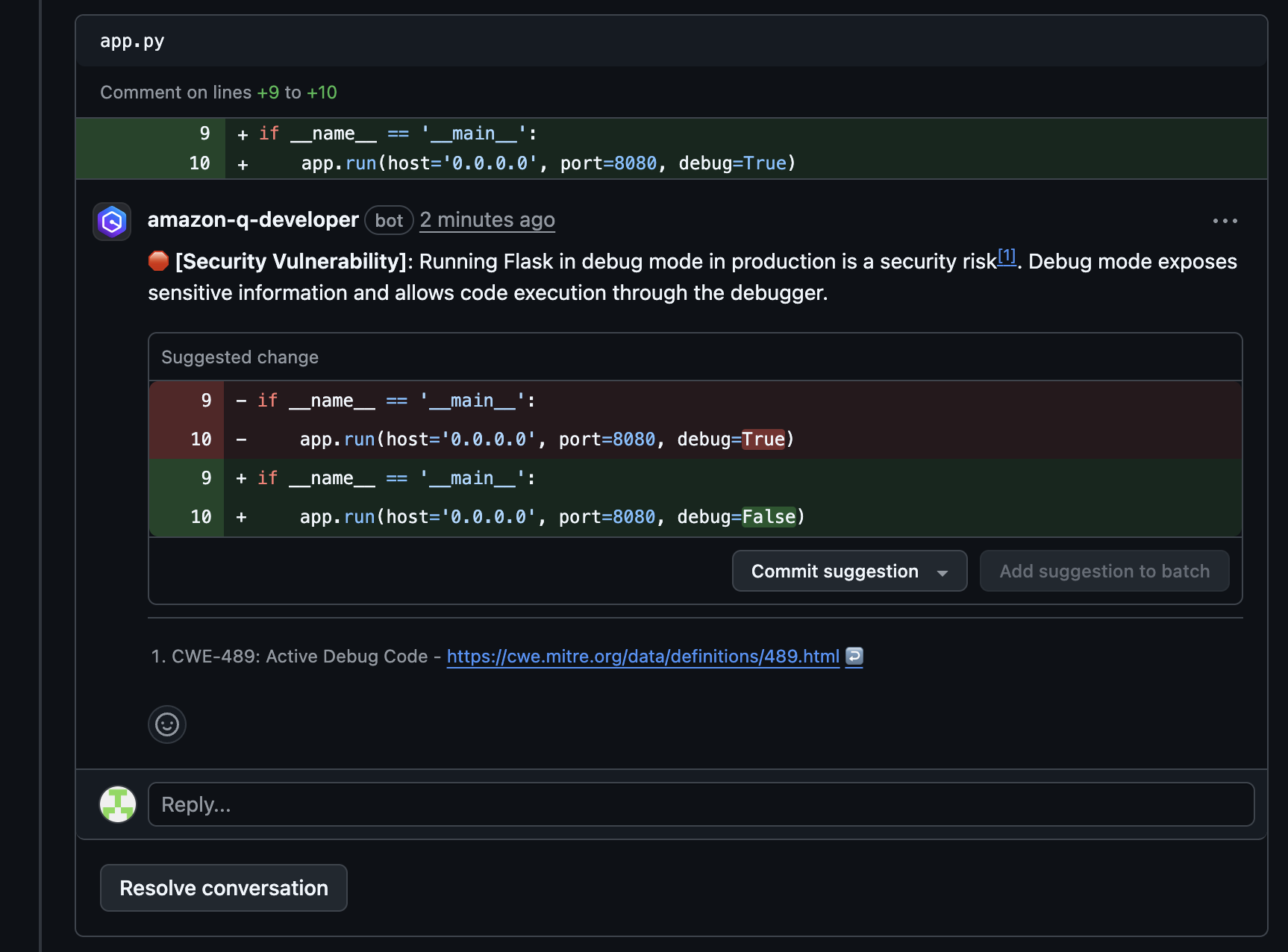1288x952 pixels.
Task: Select line number 9 in the top diff
Action: [204, 134]
